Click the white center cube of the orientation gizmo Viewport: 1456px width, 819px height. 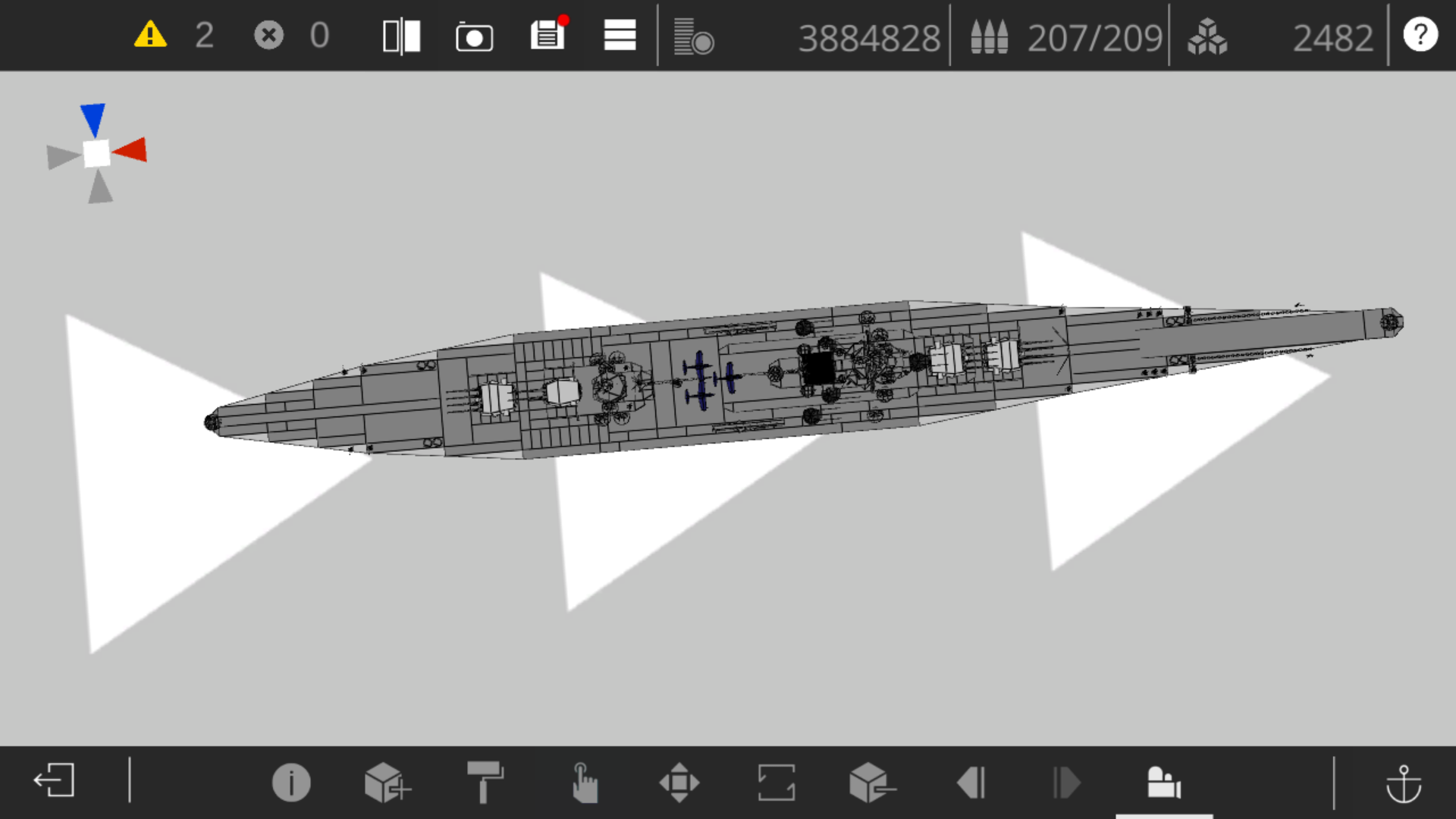tap(96, 153)
